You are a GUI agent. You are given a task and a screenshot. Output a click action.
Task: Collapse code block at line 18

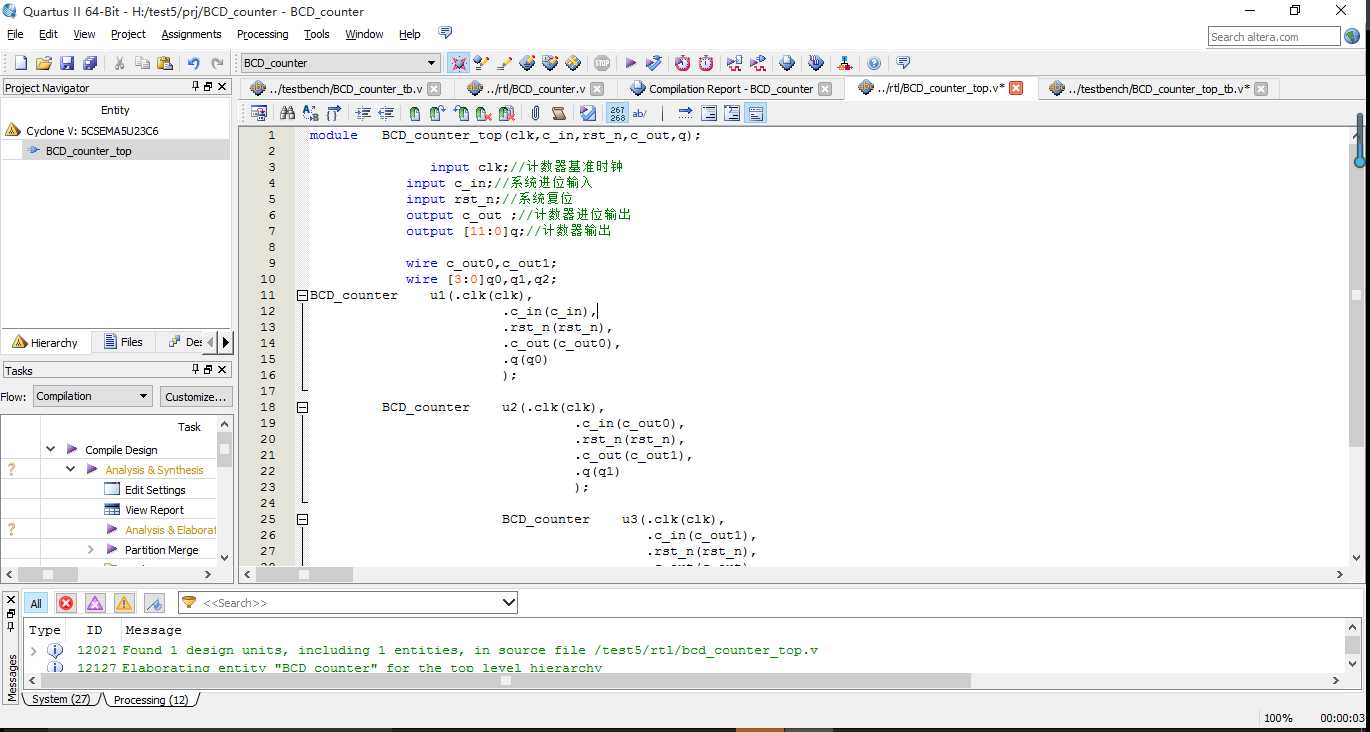pos(302,407)
